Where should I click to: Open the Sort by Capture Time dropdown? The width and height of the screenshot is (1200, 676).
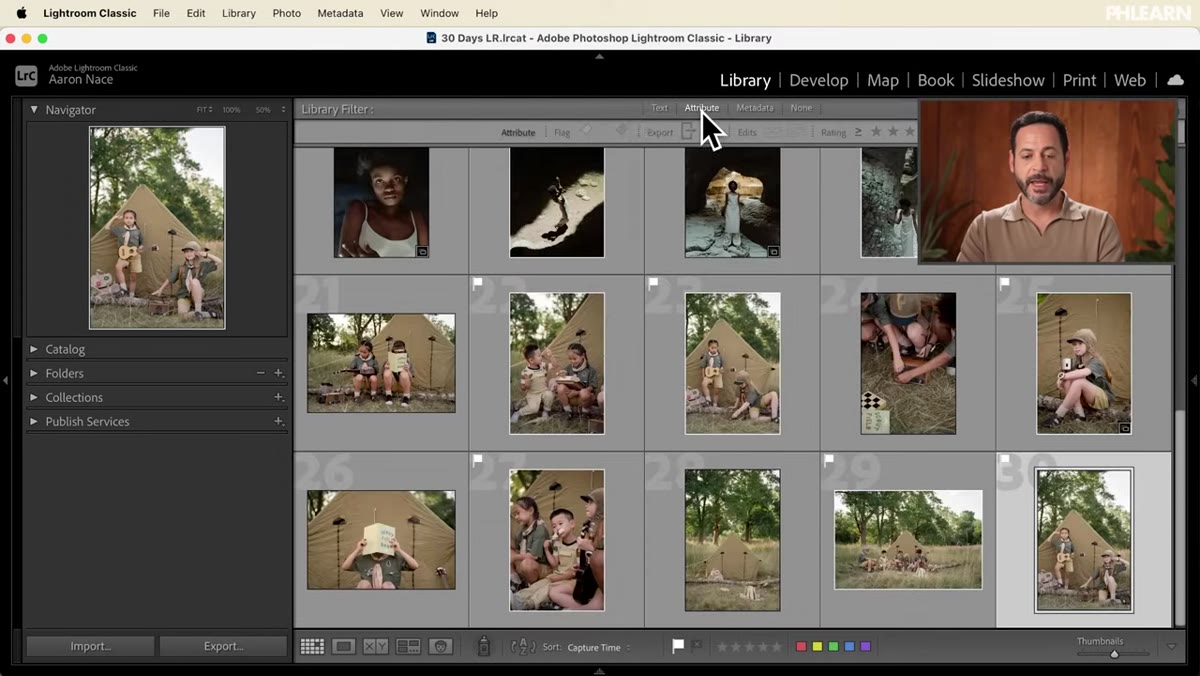599,648
